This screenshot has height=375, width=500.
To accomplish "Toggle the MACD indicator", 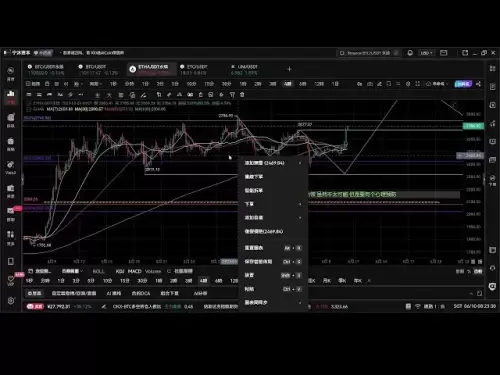I will [x=135, y=271].
